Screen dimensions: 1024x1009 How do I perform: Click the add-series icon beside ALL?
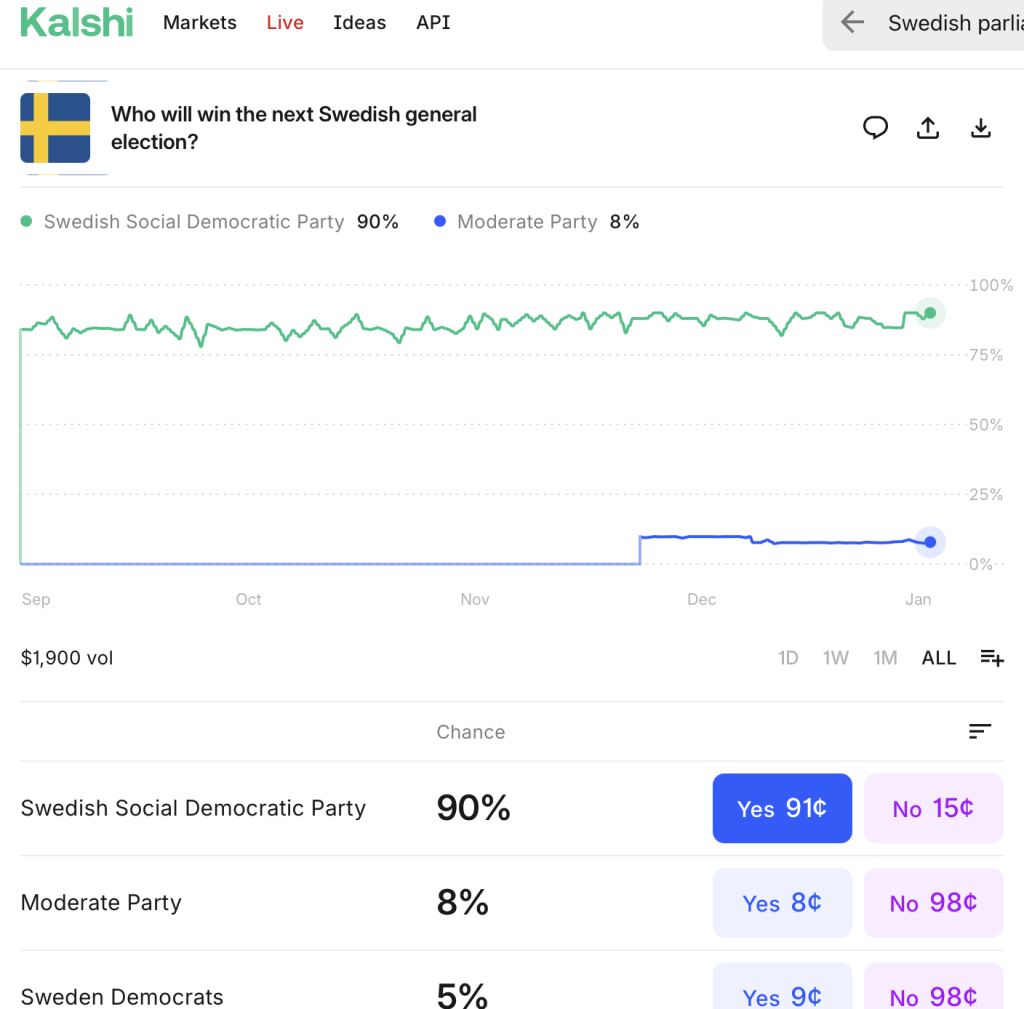[991, 658]
